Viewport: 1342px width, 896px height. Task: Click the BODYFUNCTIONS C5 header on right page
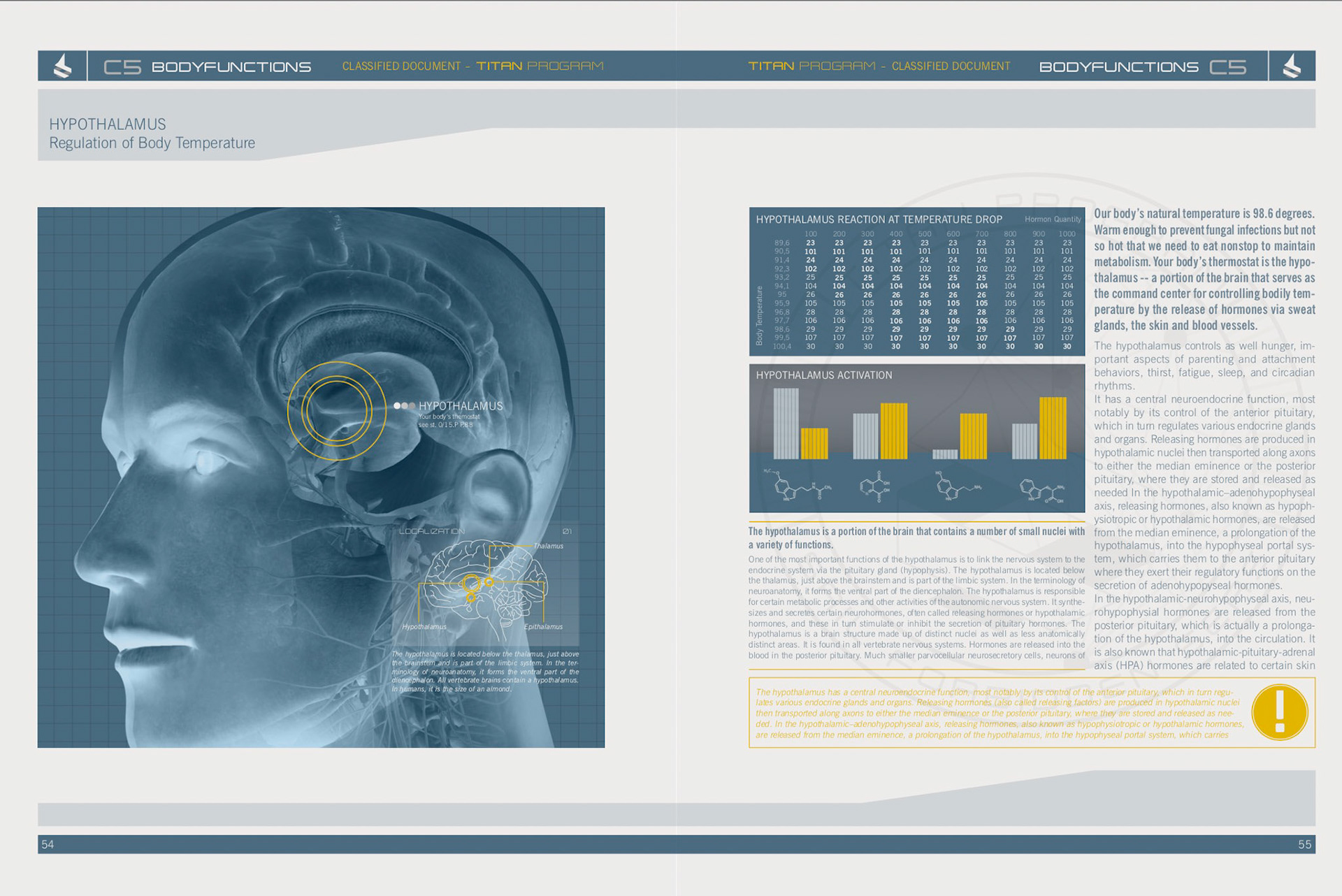tap(1142, 67)
